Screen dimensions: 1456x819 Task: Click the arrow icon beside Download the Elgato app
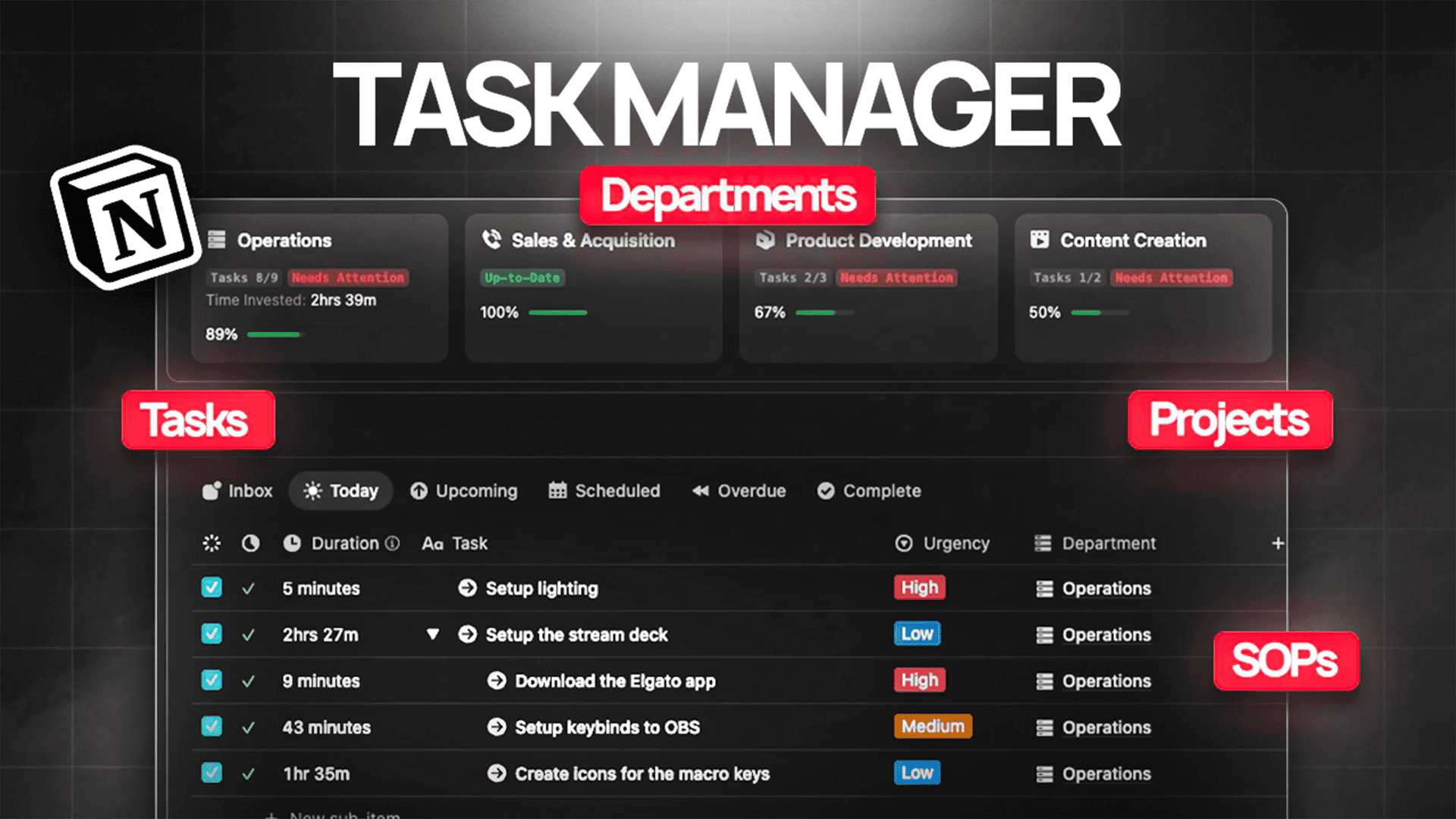tap(497, 680)
